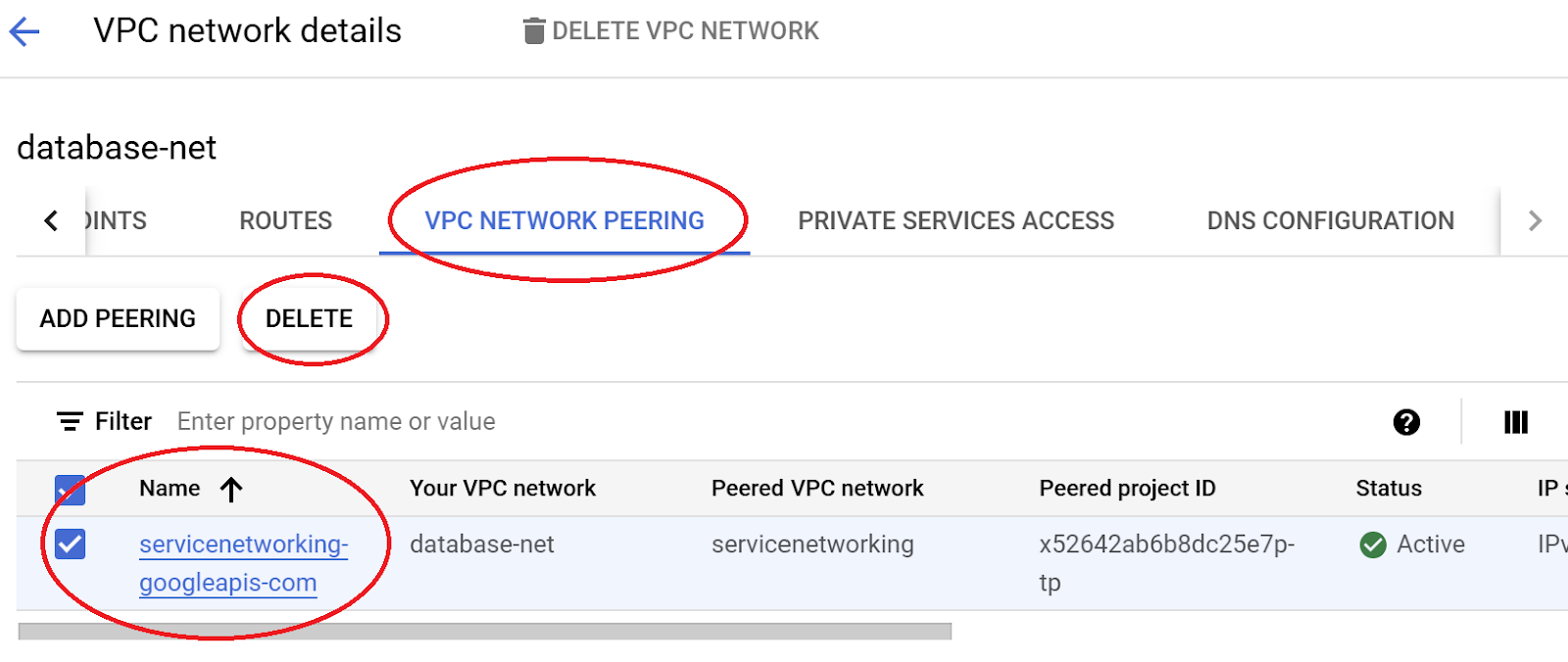Viewport: 1568px width, 662px height.
Task: Uncheck the servicenetworking-googleapis-com row checkbox
Action: pos(71,544)
